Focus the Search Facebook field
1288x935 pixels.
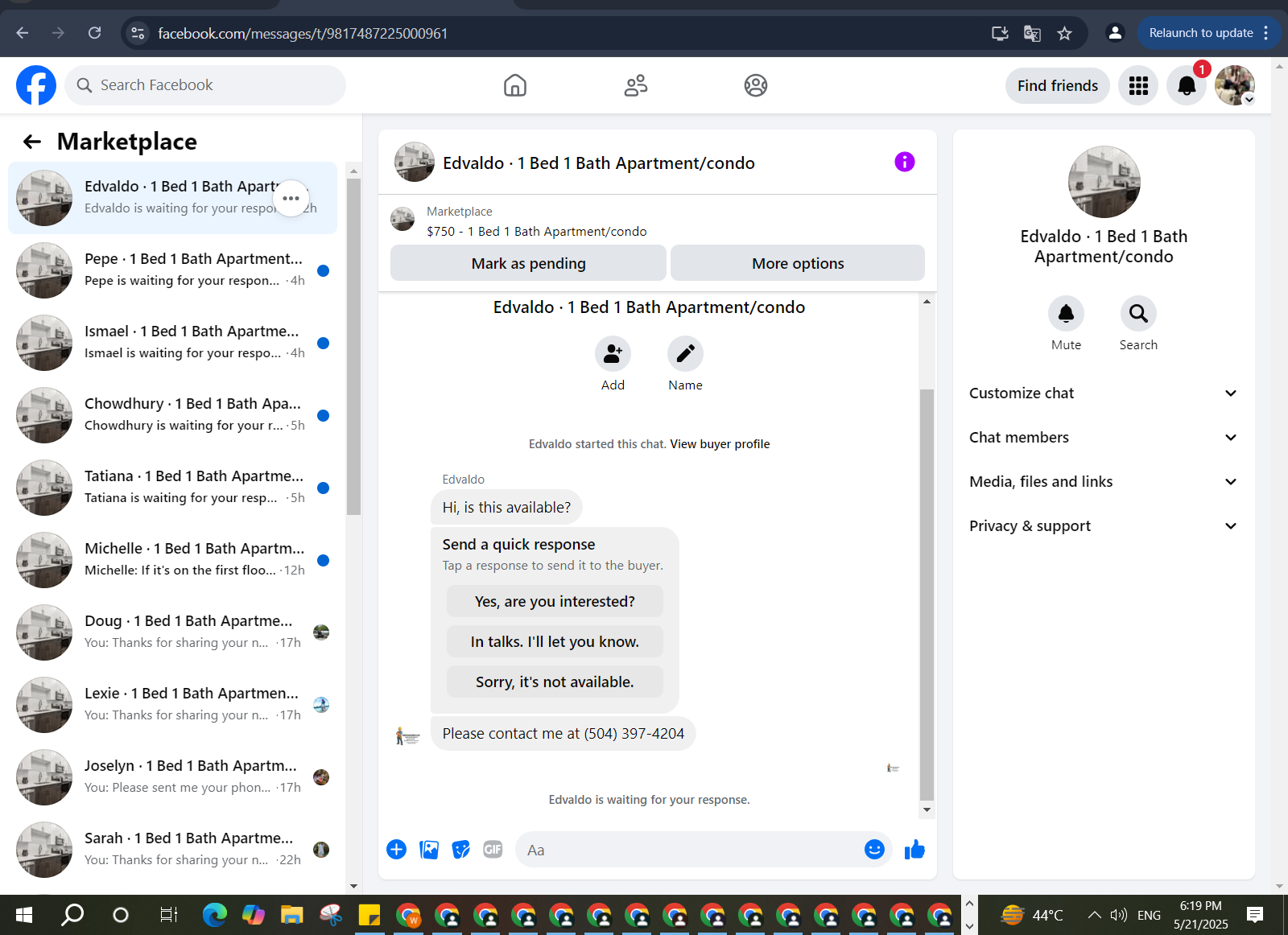pos(205,85)
